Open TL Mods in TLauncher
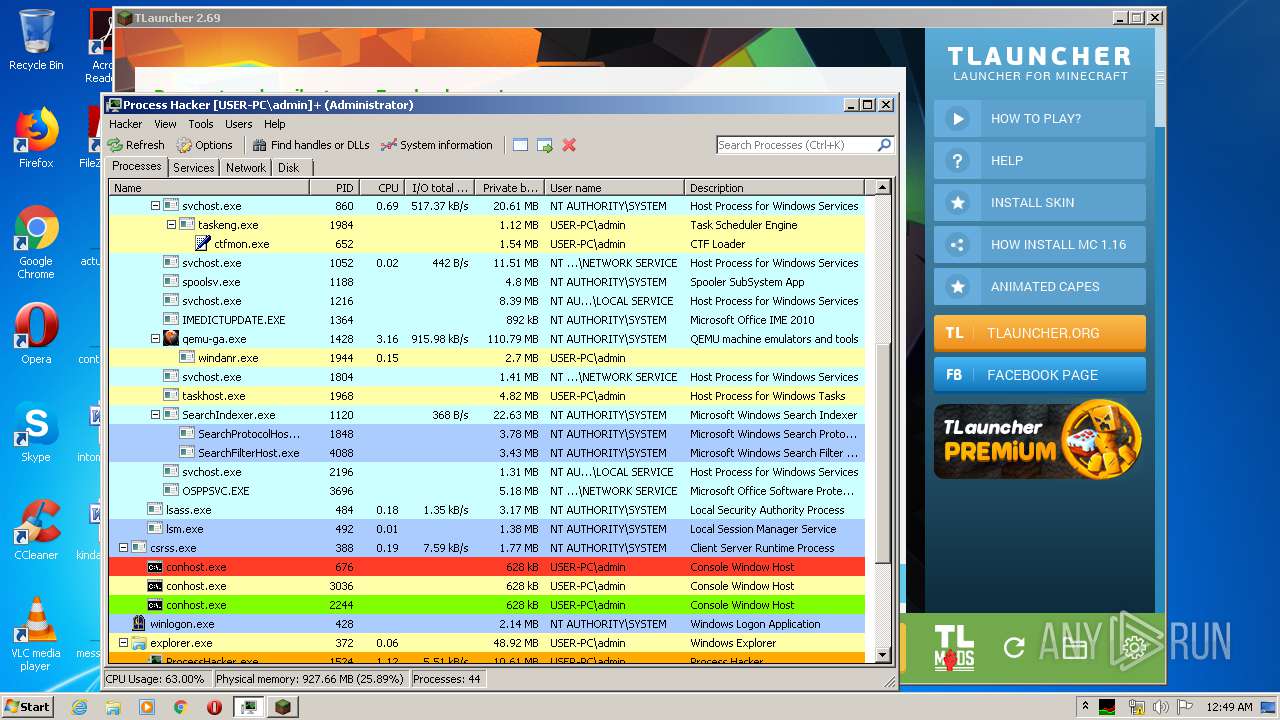Viewport: 1280px width, 720px height. [954, 647]
